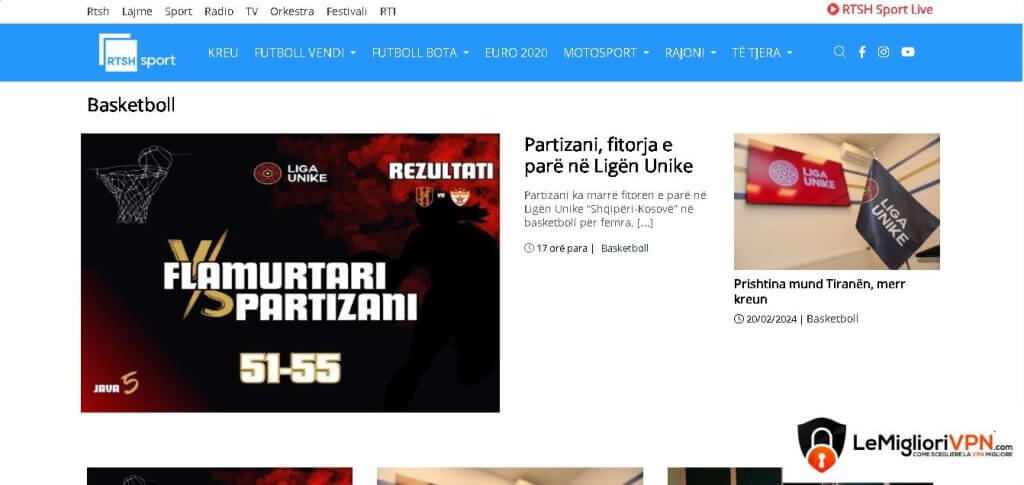Expand the MOTOSPORT dropdown menu
Screen dimensions: 1024x485
tap(606, 53)
